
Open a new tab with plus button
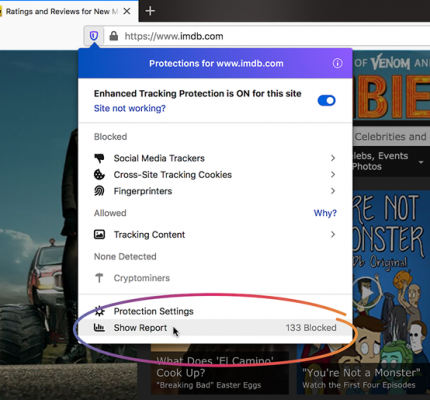coord(150,11)
